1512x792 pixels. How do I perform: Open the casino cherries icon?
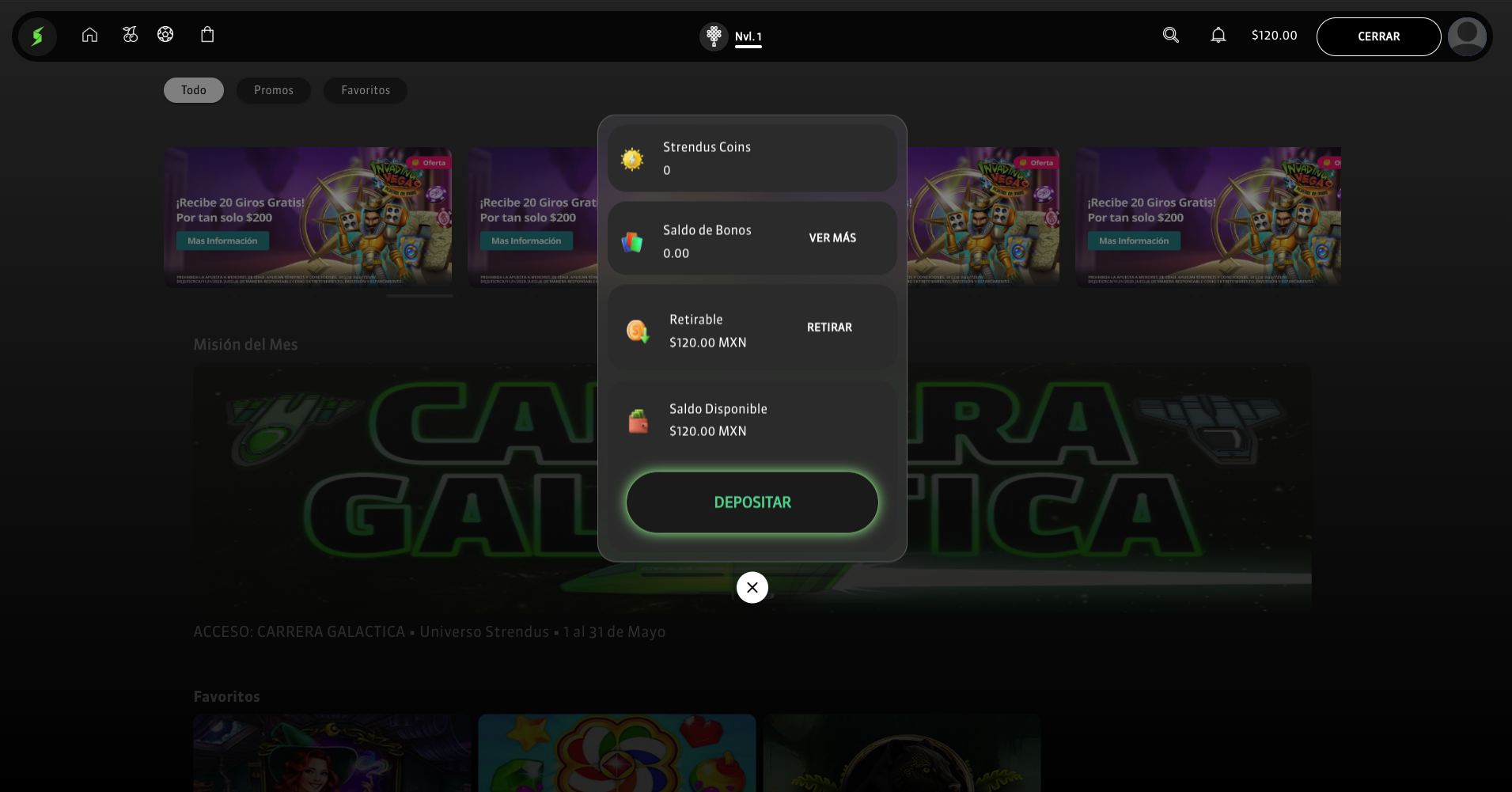(131, 35)
